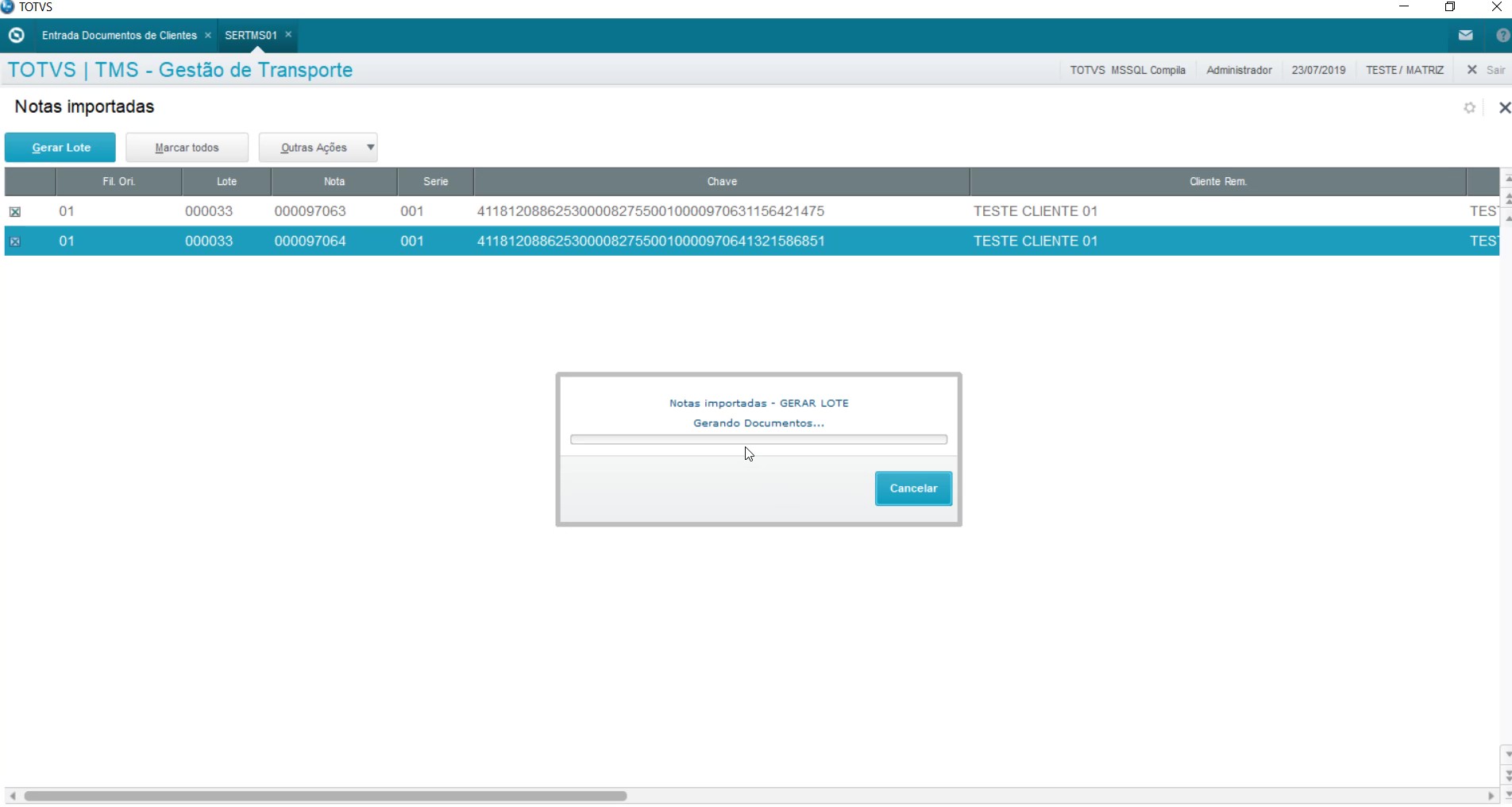The image size is (1512, 807).
Task: Open the help question mark icon
Action: tap(1502, 35)
